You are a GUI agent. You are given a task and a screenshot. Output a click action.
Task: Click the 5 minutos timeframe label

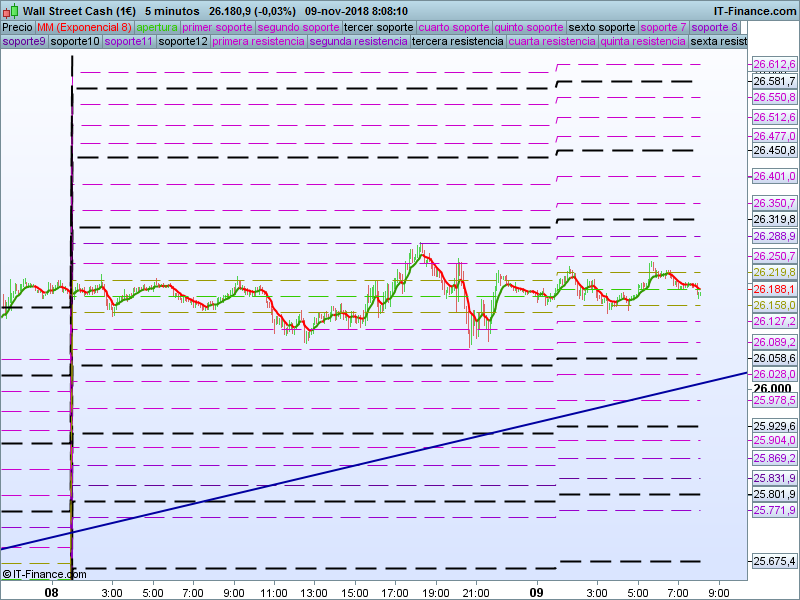(x=173, y=11)
